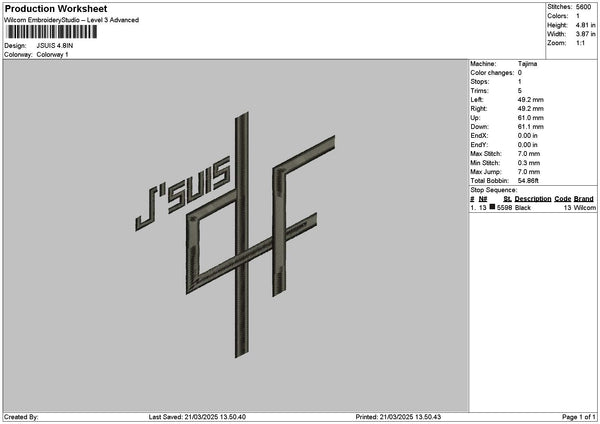Click the Trims value 5
600x424 pixels.
520,91
